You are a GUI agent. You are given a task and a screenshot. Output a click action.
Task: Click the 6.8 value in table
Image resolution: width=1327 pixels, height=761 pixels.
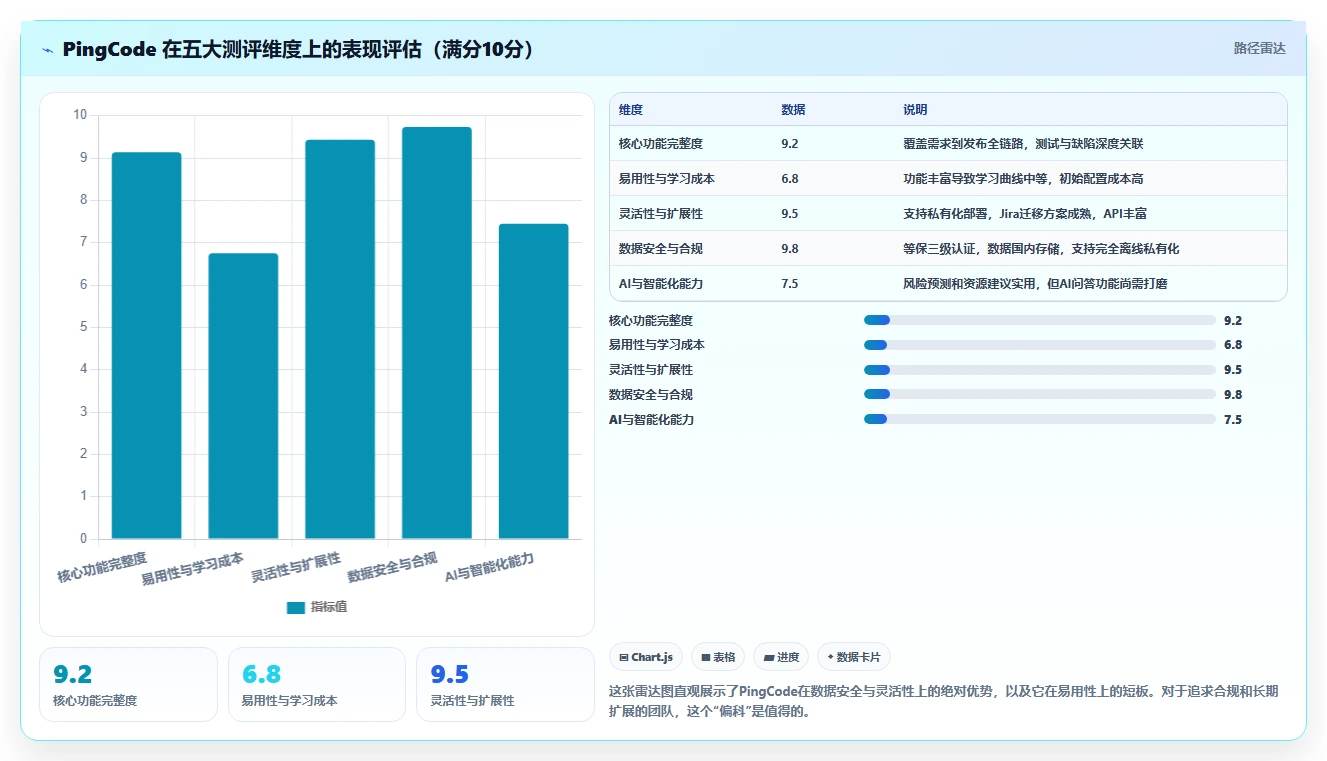click(790, 178)
